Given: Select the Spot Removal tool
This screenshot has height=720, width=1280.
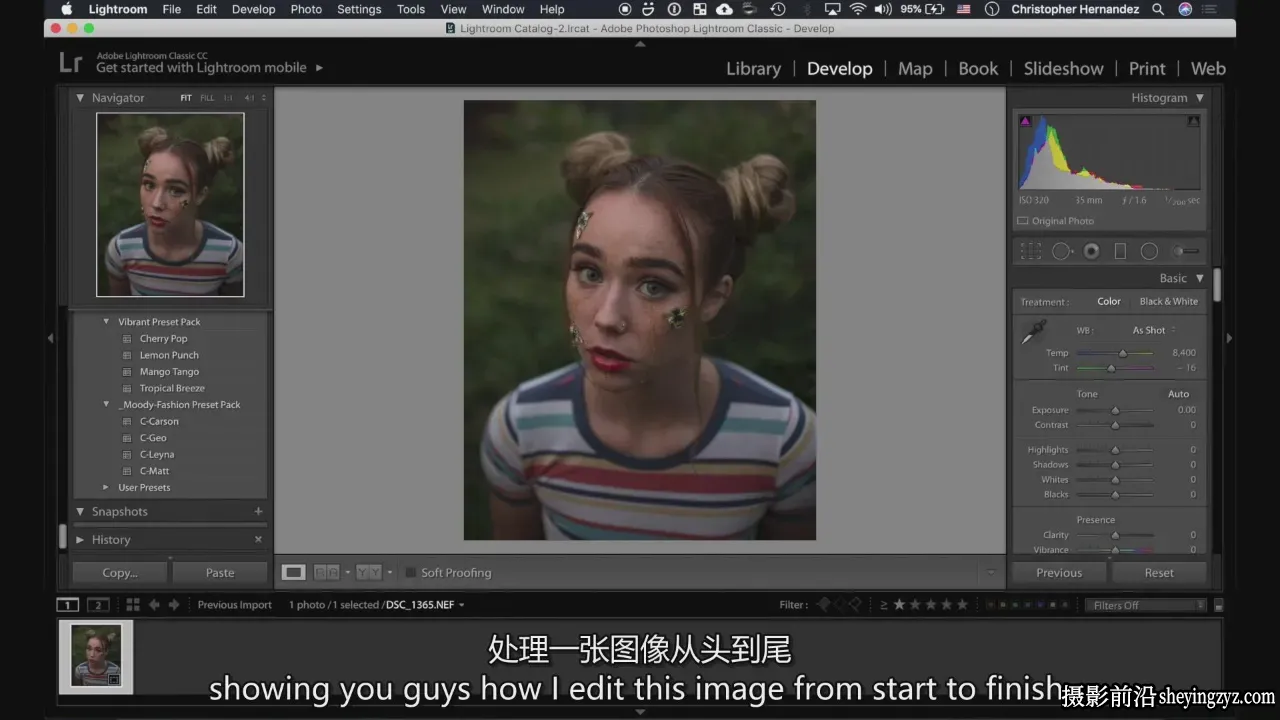Looking at the screenshot, I should tap(1061, 251).
